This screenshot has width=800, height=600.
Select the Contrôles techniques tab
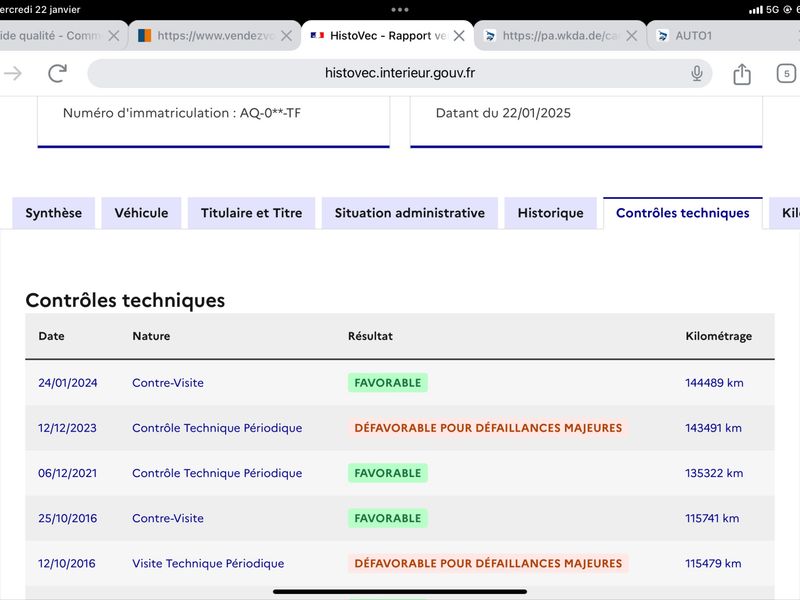683,213
